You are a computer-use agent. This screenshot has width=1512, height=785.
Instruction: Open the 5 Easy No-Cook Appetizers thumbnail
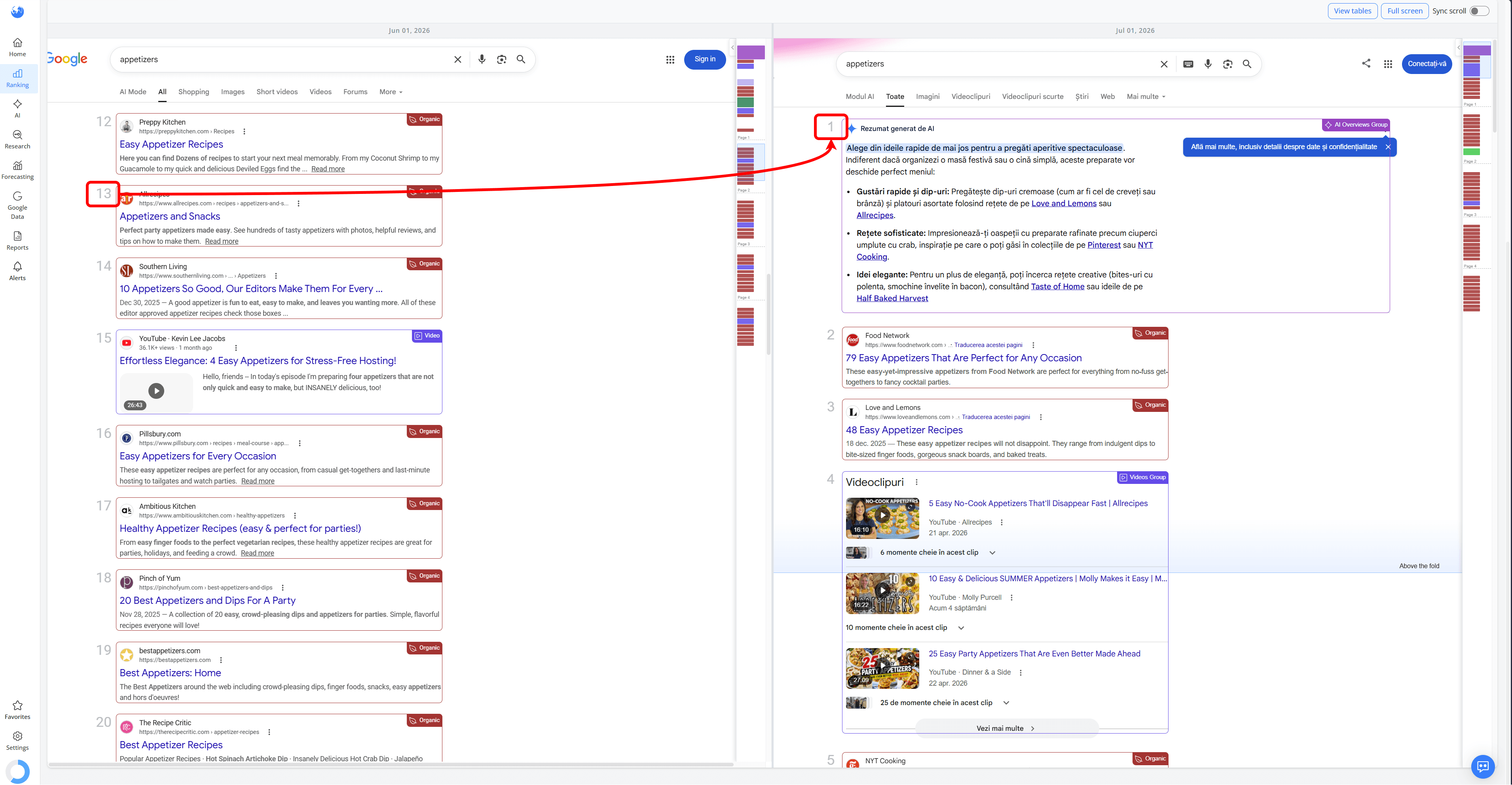click(x=882, y=518)
